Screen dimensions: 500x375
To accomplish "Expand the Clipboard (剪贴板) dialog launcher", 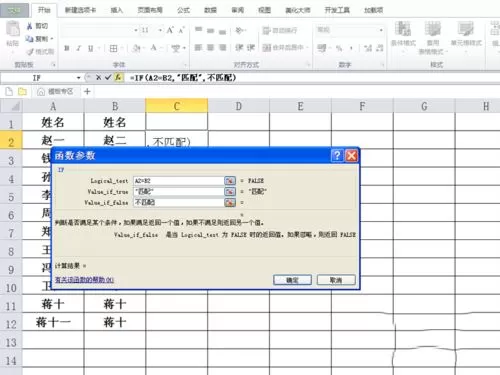I will 54,65.
